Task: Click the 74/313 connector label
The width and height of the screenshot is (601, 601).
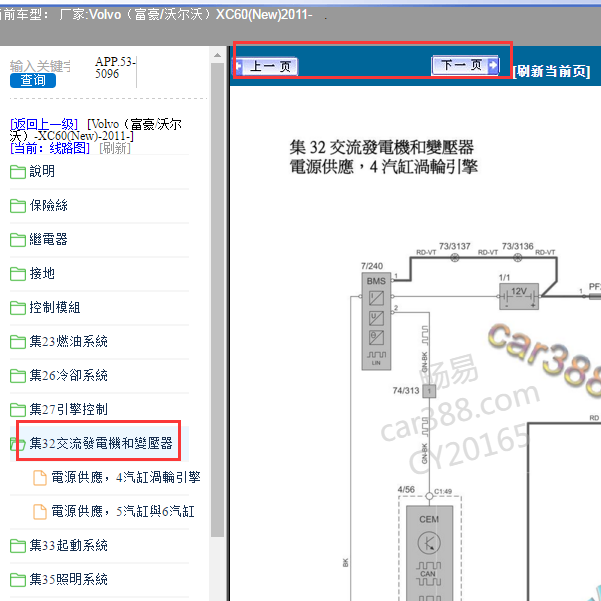Action: coord(406,391)
